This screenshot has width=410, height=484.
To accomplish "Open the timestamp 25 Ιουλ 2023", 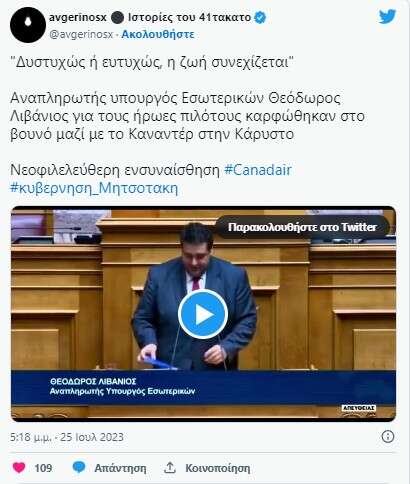I will click(x=67, y=437).
